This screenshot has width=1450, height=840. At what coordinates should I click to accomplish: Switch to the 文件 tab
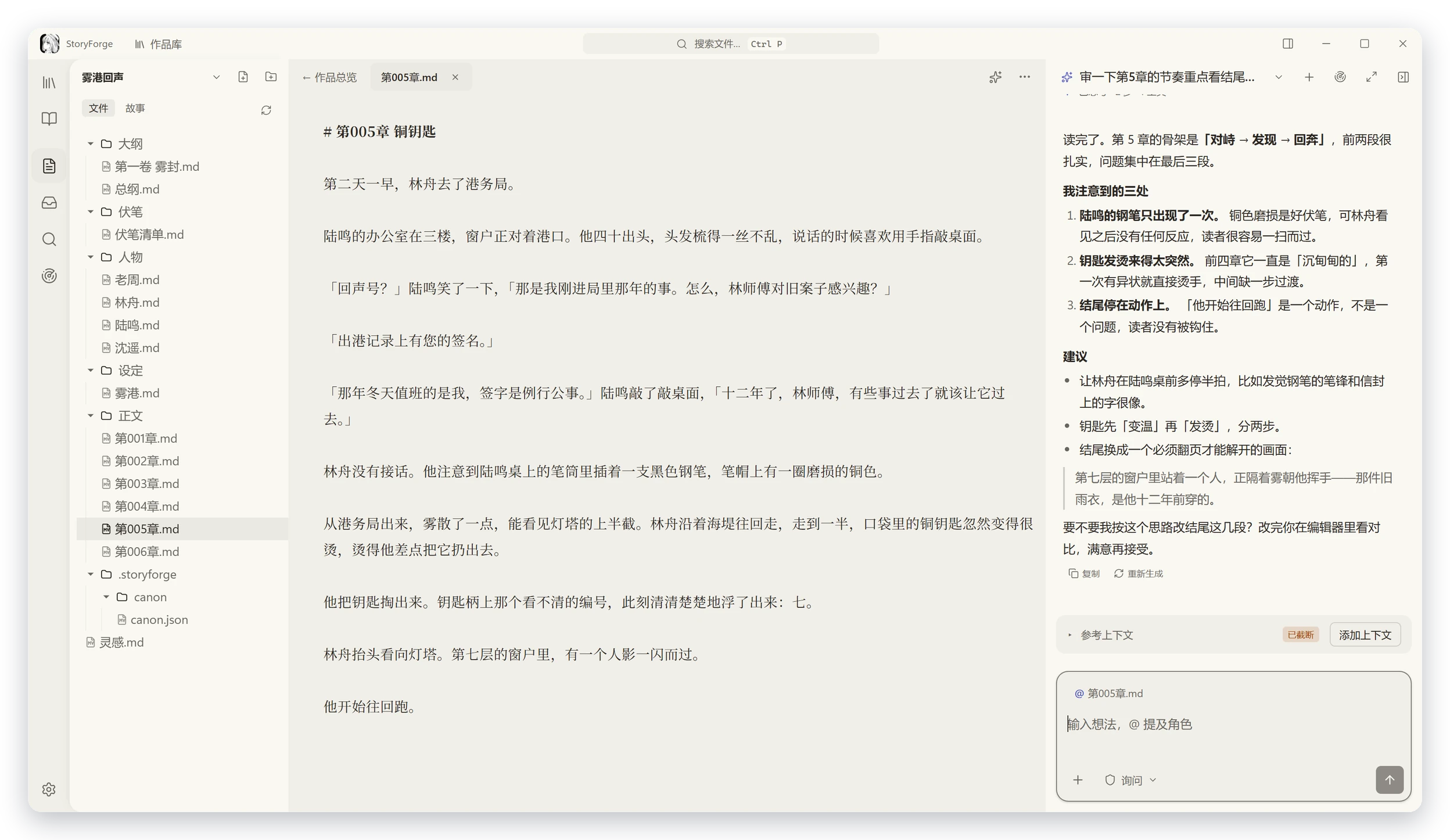(x=98, y=108)
